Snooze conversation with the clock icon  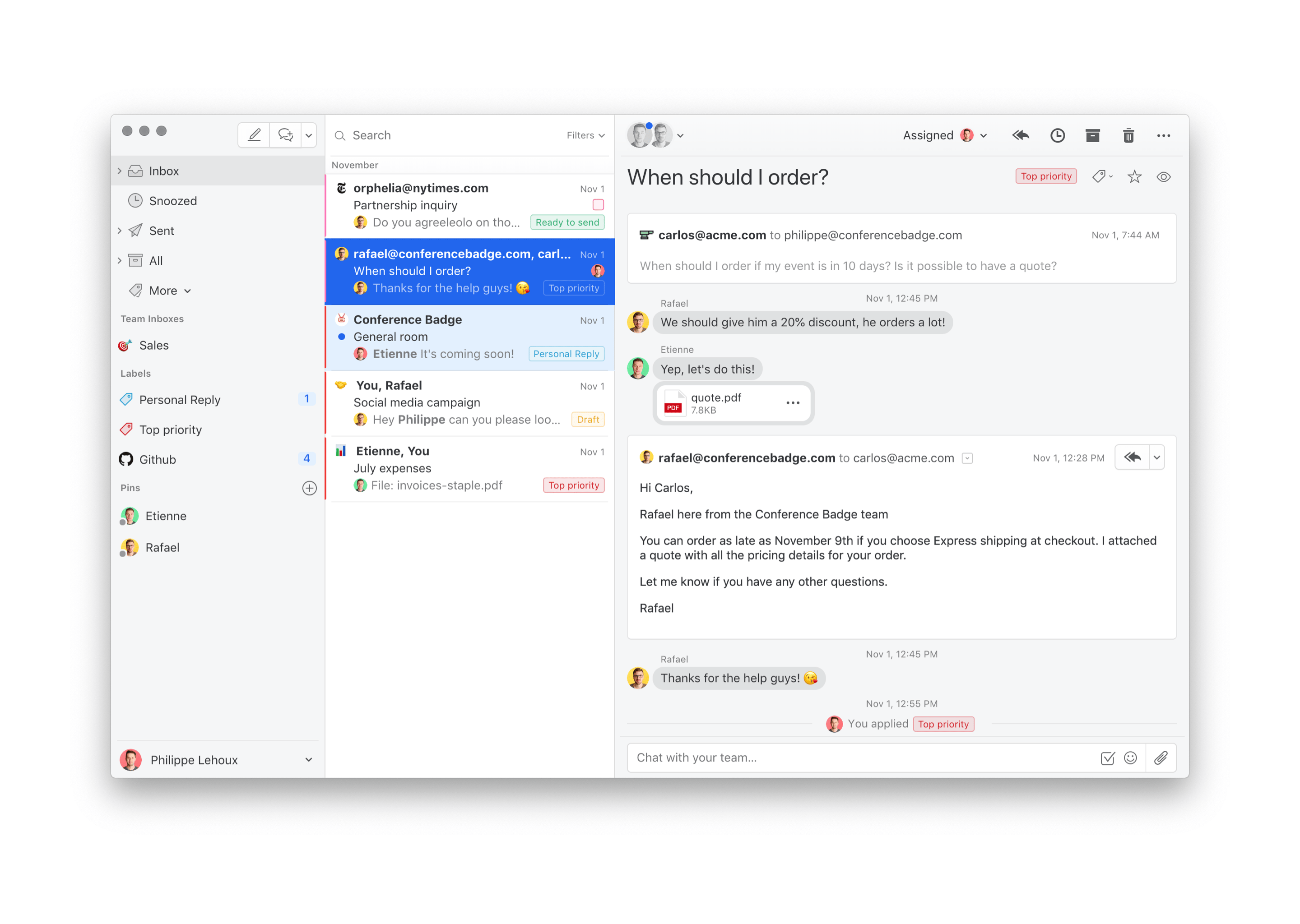(1057, 135)
